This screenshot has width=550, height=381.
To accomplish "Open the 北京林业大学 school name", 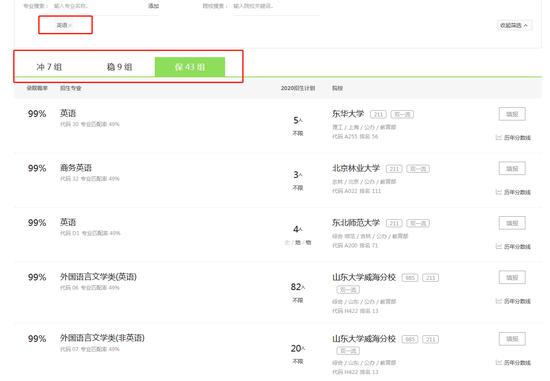I will (x=356, y=168).
